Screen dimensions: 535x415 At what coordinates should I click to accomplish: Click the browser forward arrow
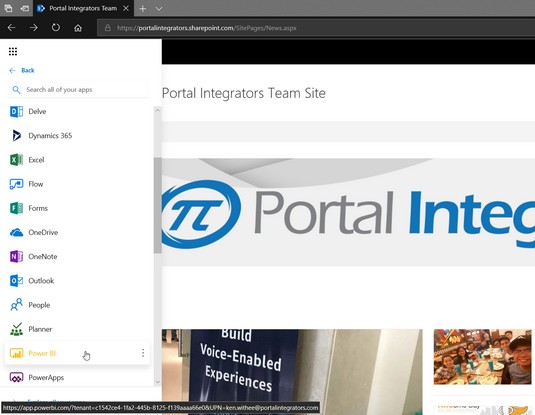coord(33,28)
